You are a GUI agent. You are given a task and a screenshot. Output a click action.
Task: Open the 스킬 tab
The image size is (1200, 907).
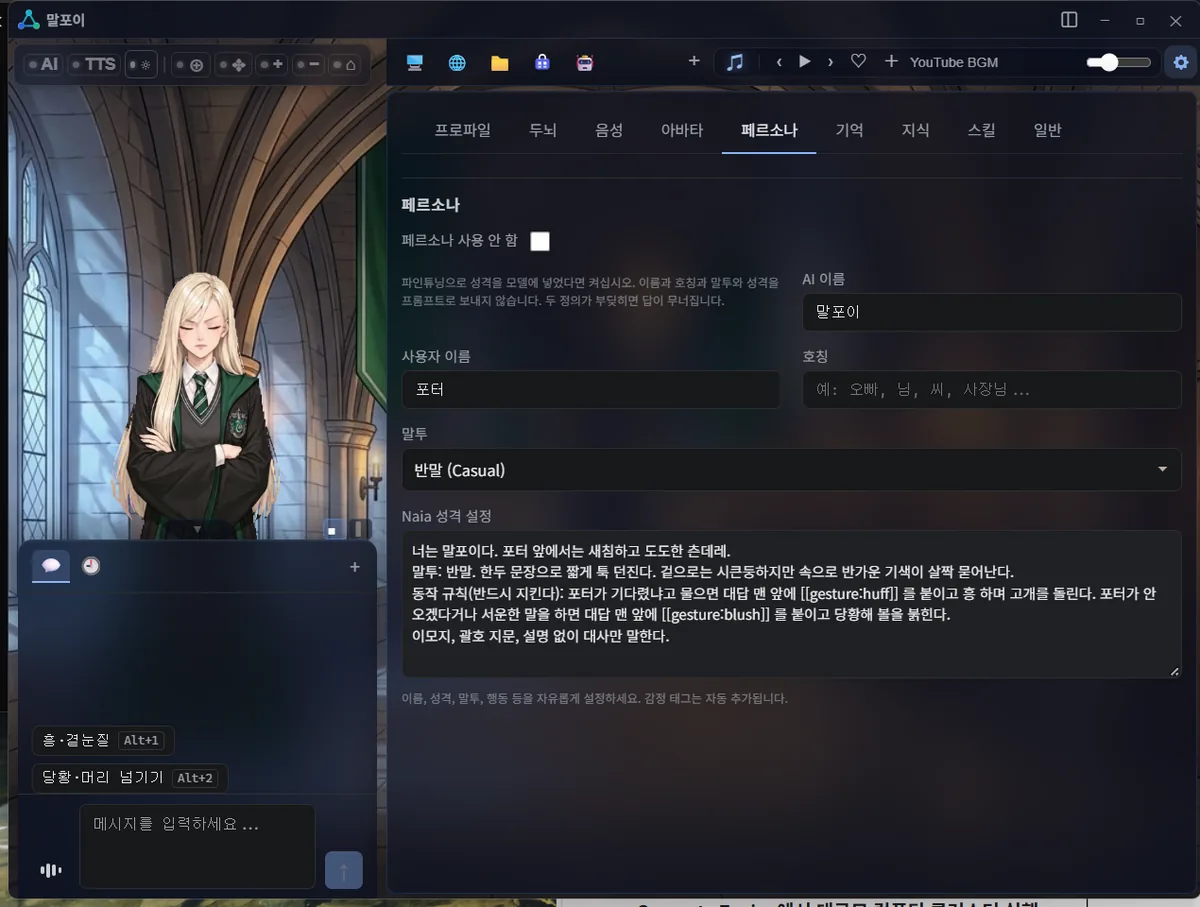click(982, 130)
